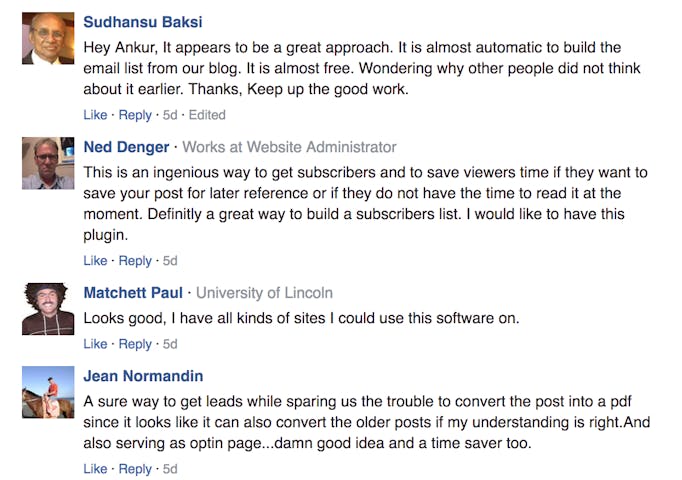Reply to Jean Normandin's comment

coord(135,469)
